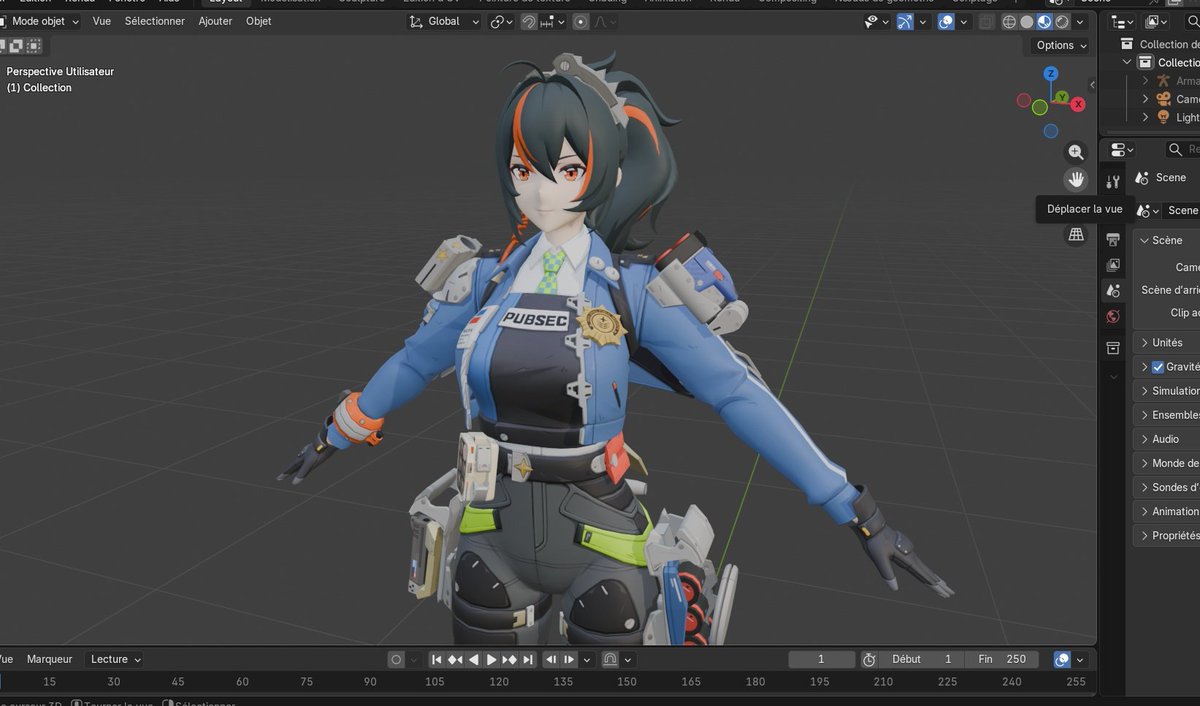1200x706 pixels.
Task: Toggle timeline auto-keying record button
Action: click(x=396, y=660)
